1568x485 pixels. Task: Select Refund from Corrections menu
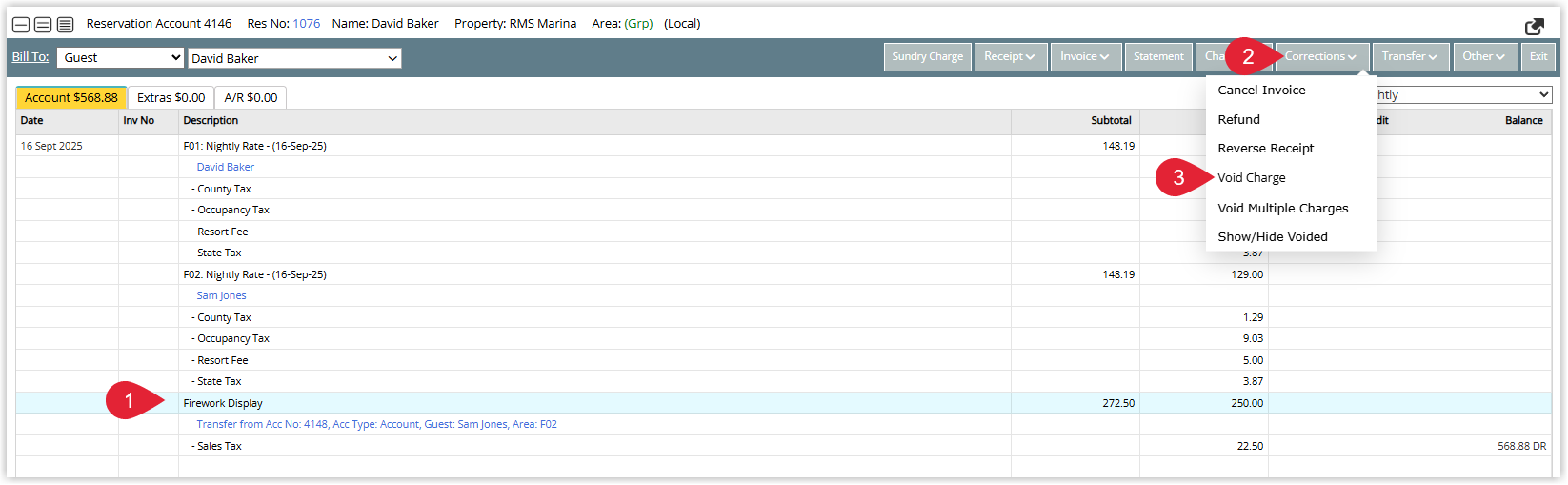pos(1238,120)
